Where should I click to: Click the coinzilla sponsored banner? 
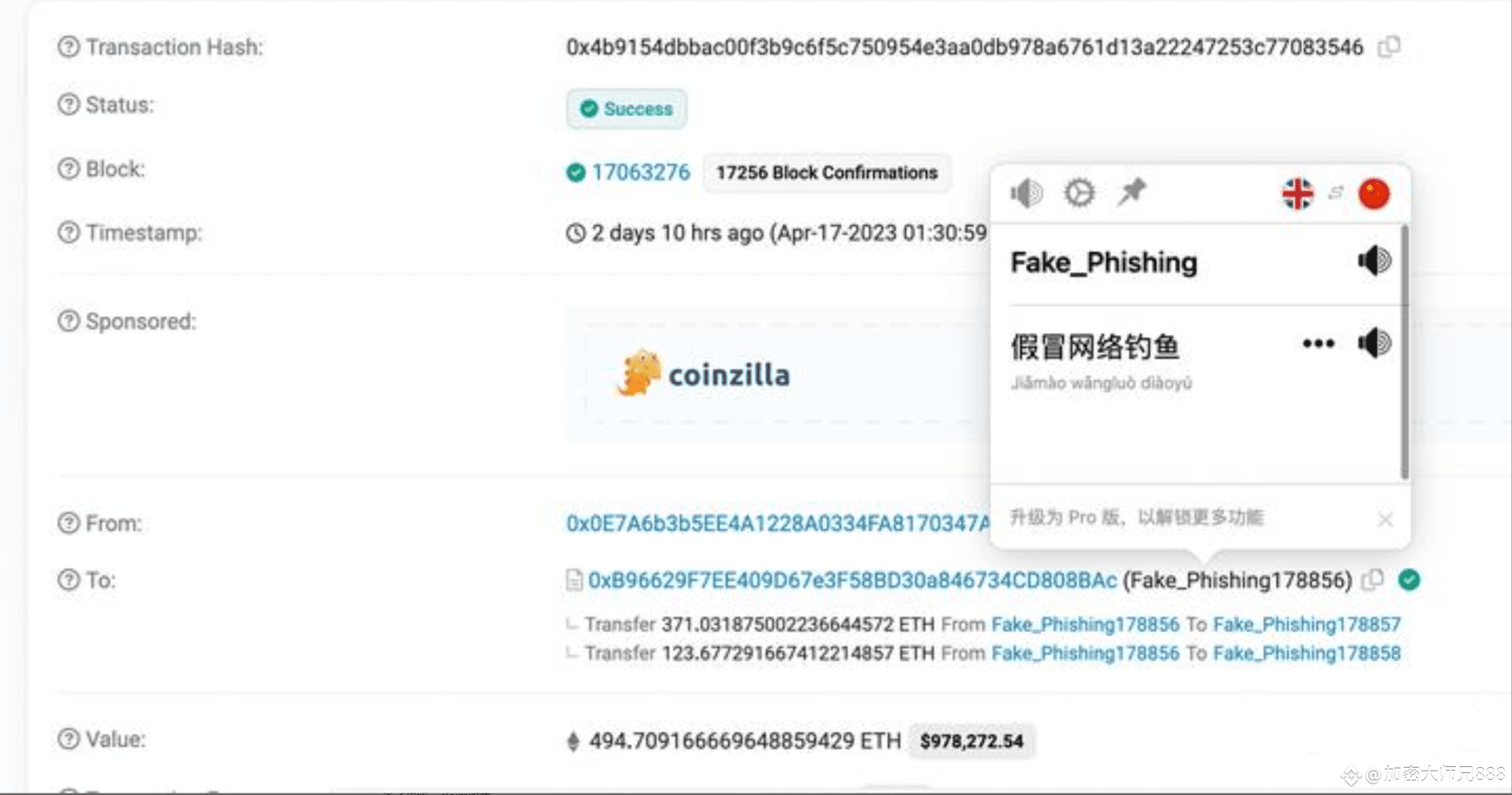tap(705, 374)
